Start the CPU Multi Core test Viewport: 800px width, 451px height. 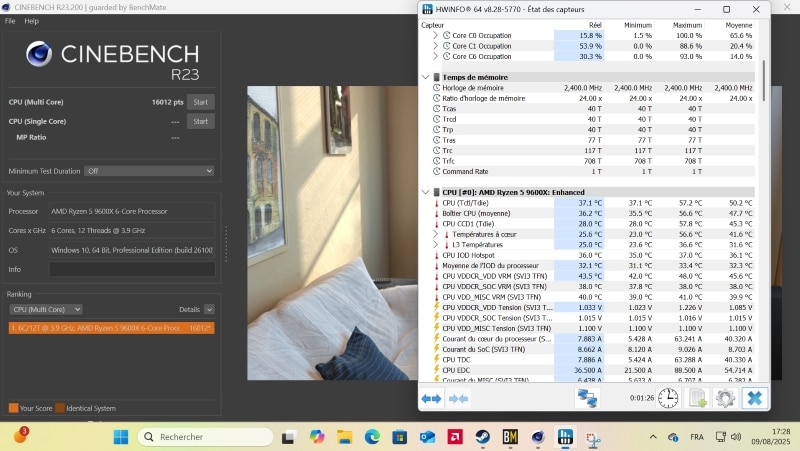(x=201, y=102)
